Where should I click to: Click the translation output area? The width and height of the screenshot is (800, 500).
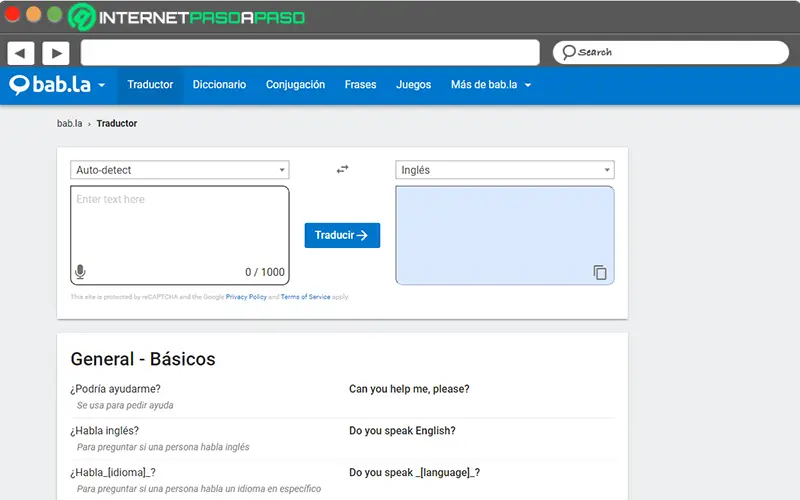(x=505, y=235)
